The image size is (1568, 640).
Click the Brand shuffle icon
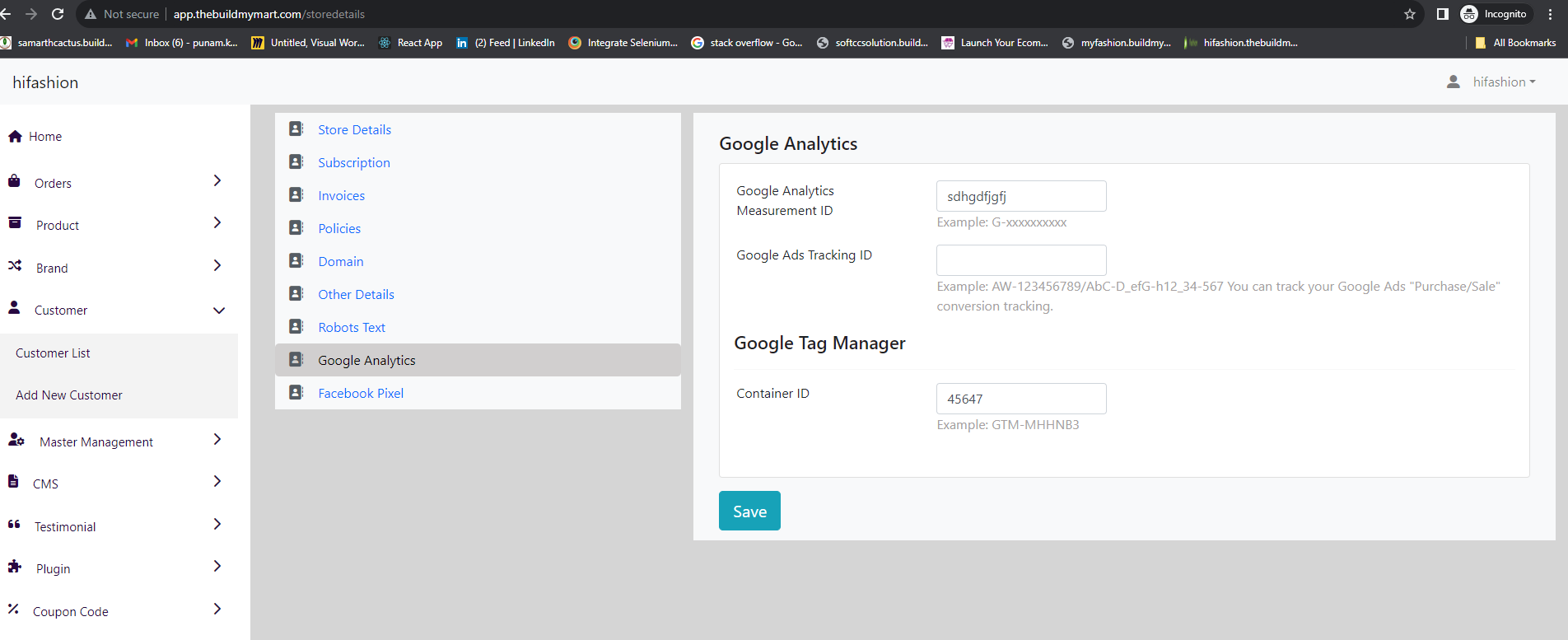click(15, 266)
